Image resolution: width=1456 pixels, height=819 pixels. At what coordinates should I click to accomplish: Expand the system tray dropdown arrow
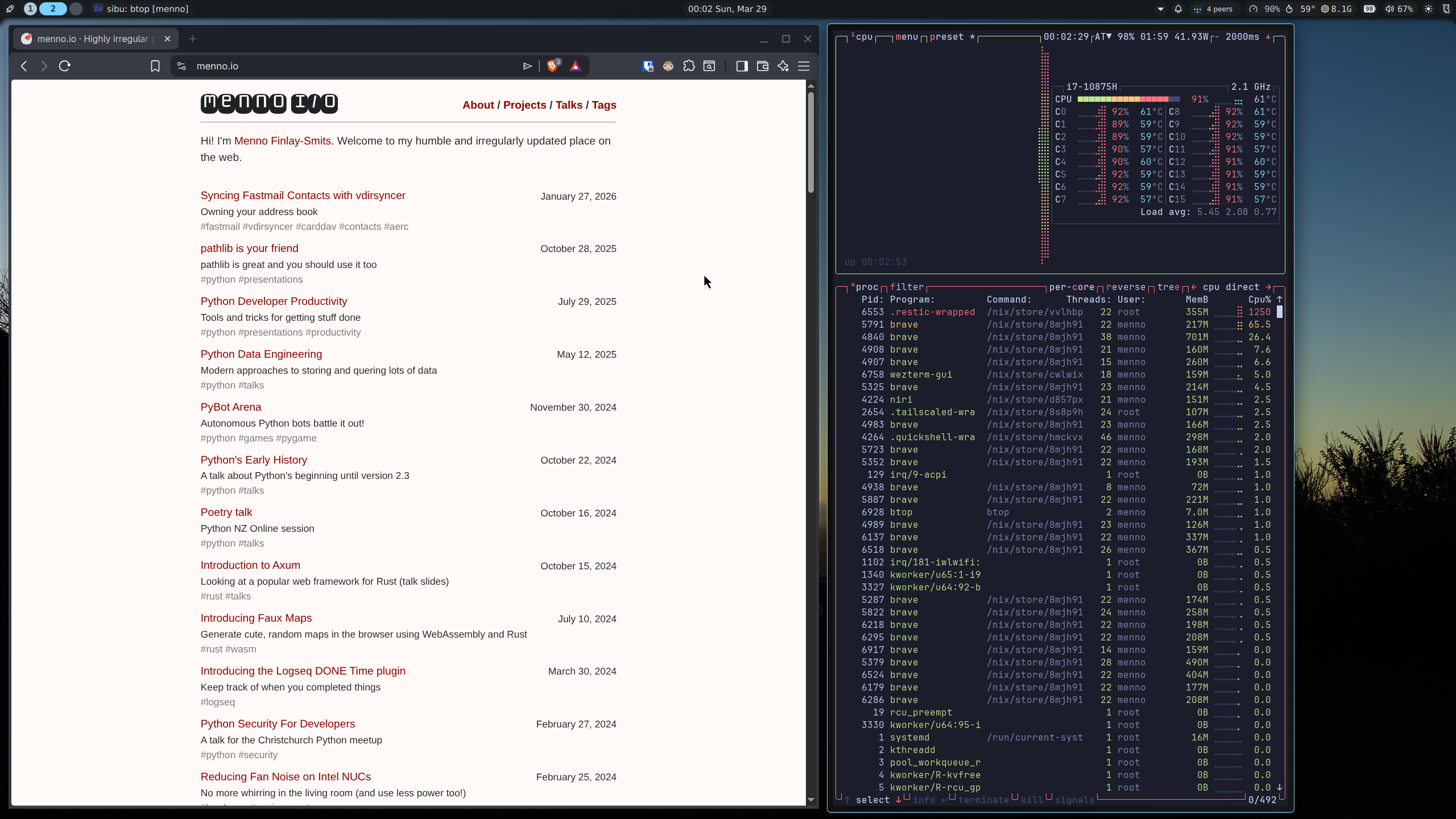[x=1161, y=9]
